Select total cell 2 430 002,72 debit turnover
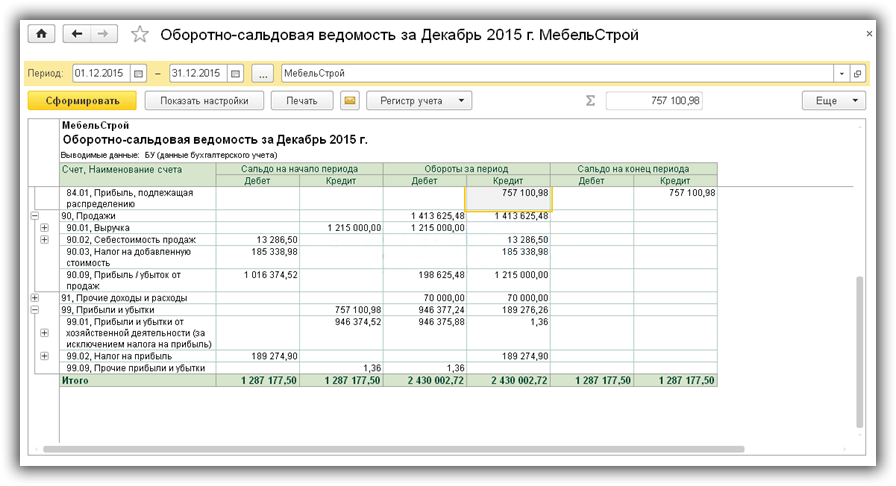Viewport: 896px width, 486px height. (425, 380)
